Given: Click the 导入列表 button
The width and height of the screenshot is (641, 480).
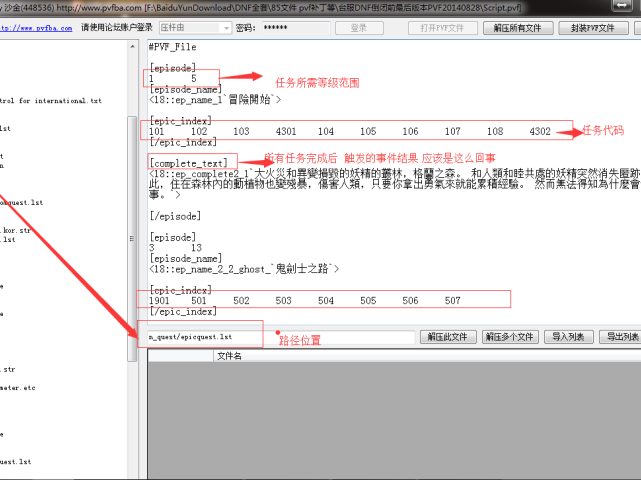Looking at the screenshot, I should (x=570, y=337).
